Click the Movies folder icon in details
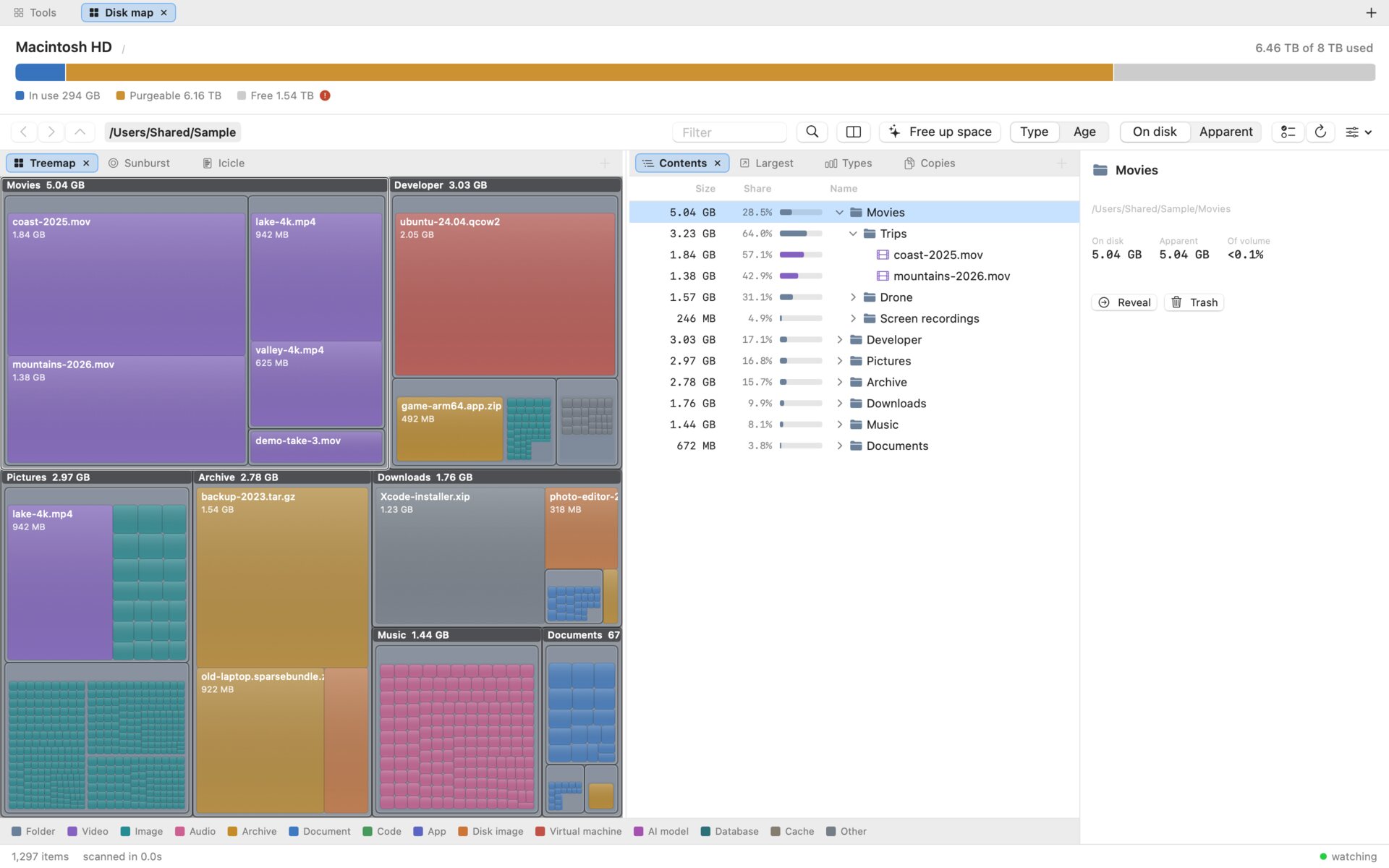Image resolution: width=1389 pixels, height=868 pixels. (x=1100, y=170)
